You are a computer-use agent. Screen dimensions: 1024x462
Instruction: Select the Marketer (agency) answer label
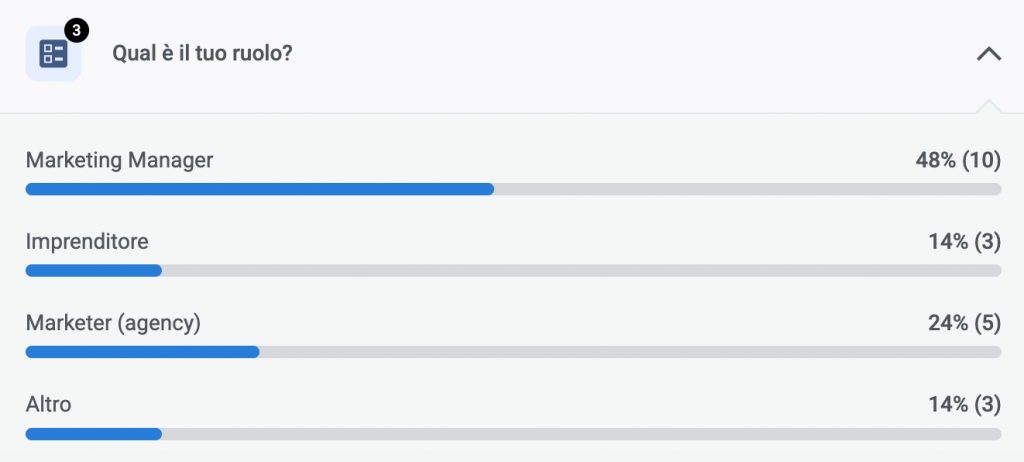pos(113,323)
